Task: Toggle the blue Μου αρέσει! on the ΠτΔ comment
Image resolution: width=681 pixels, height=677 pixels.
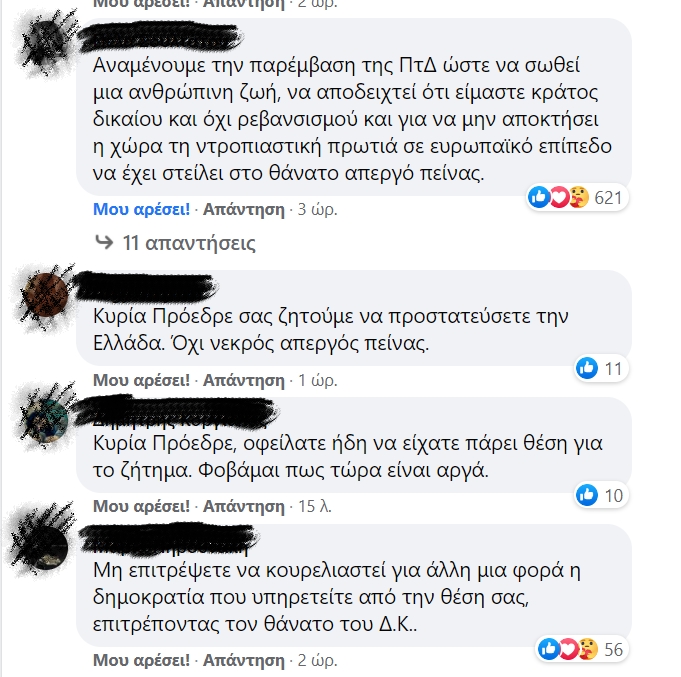Action: 142,209
